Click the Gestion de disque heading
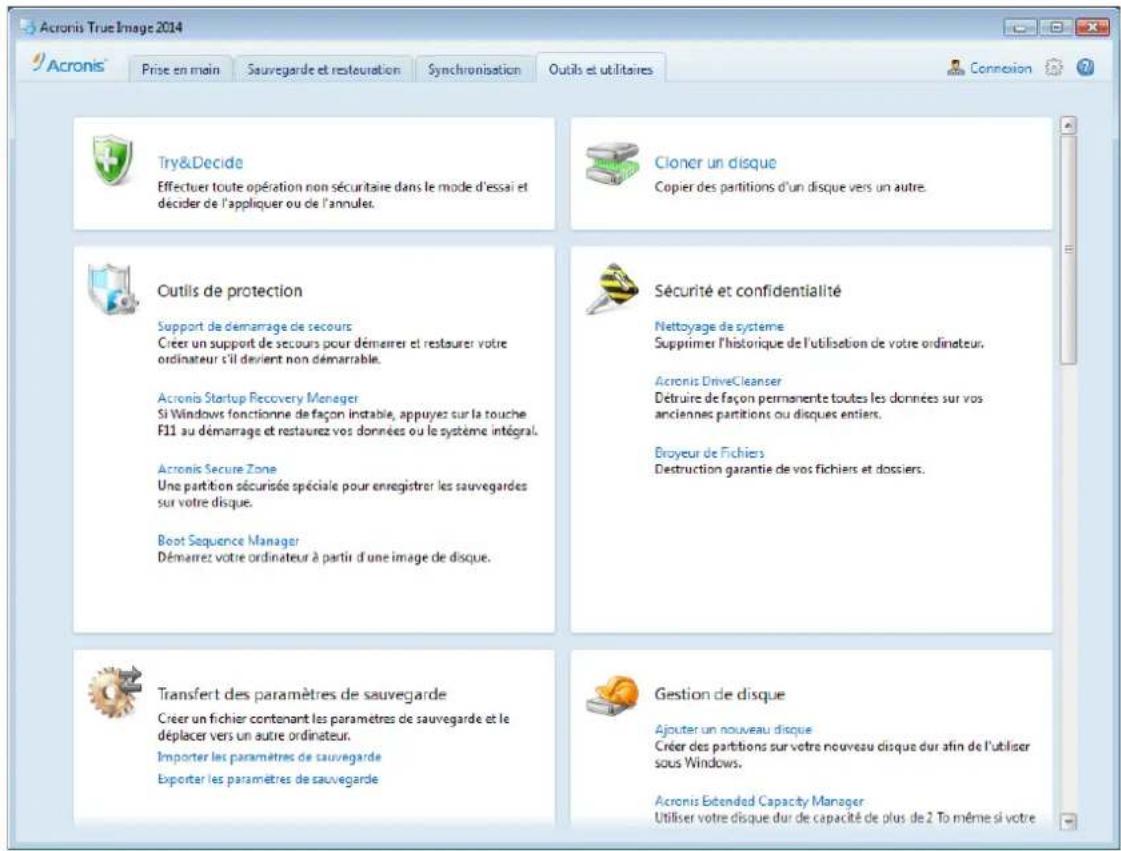 tap(719, 694)
